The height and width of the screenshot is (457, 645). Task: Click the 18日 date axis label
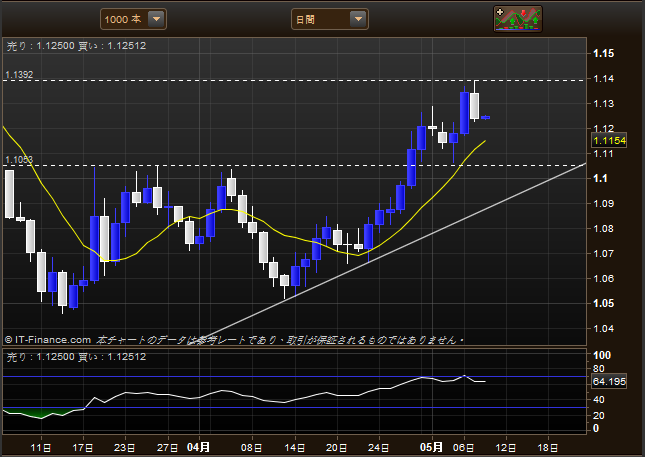(x=548, y=448)
